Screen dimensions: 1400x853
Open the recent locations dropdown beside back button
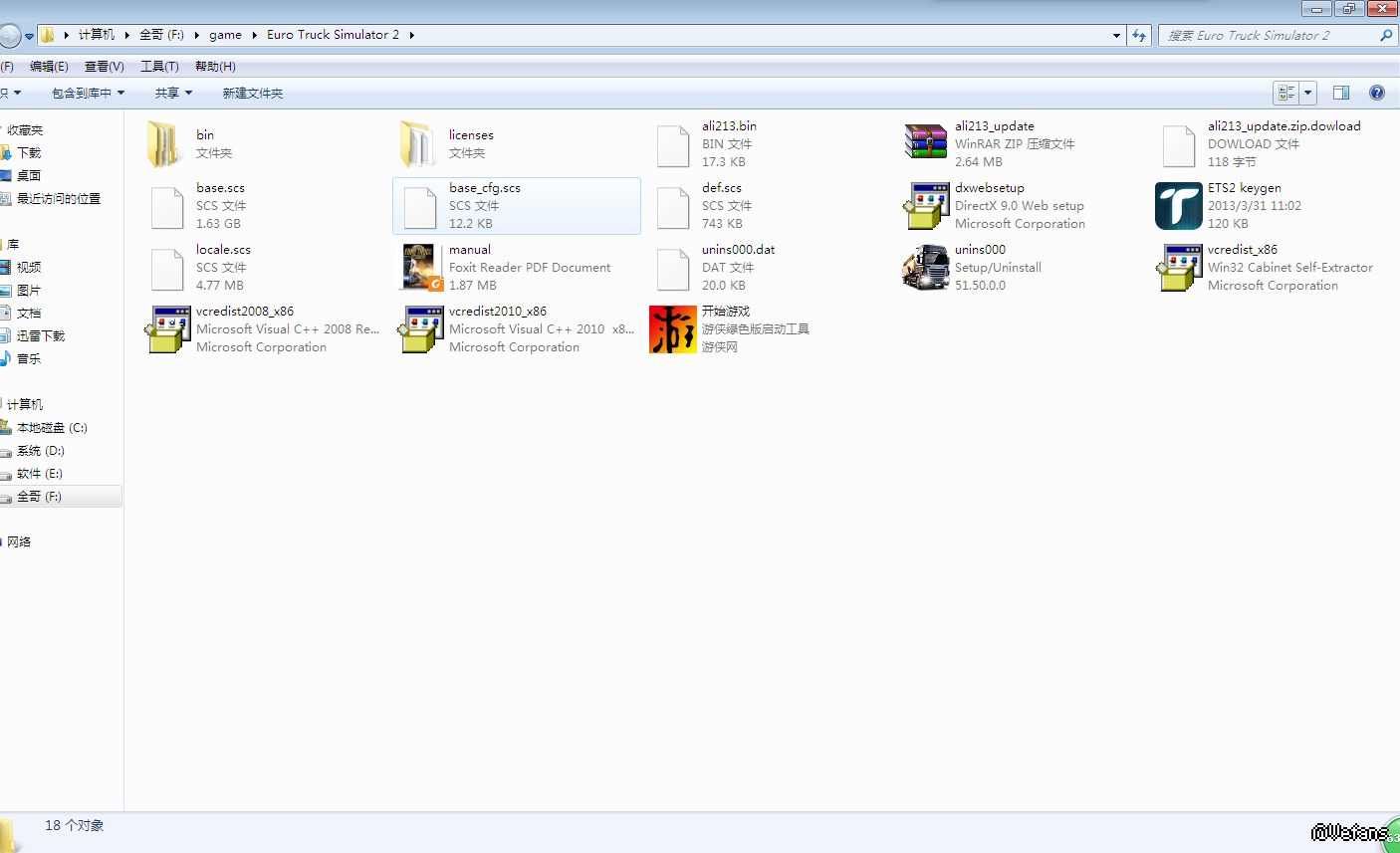click(29, 36)
